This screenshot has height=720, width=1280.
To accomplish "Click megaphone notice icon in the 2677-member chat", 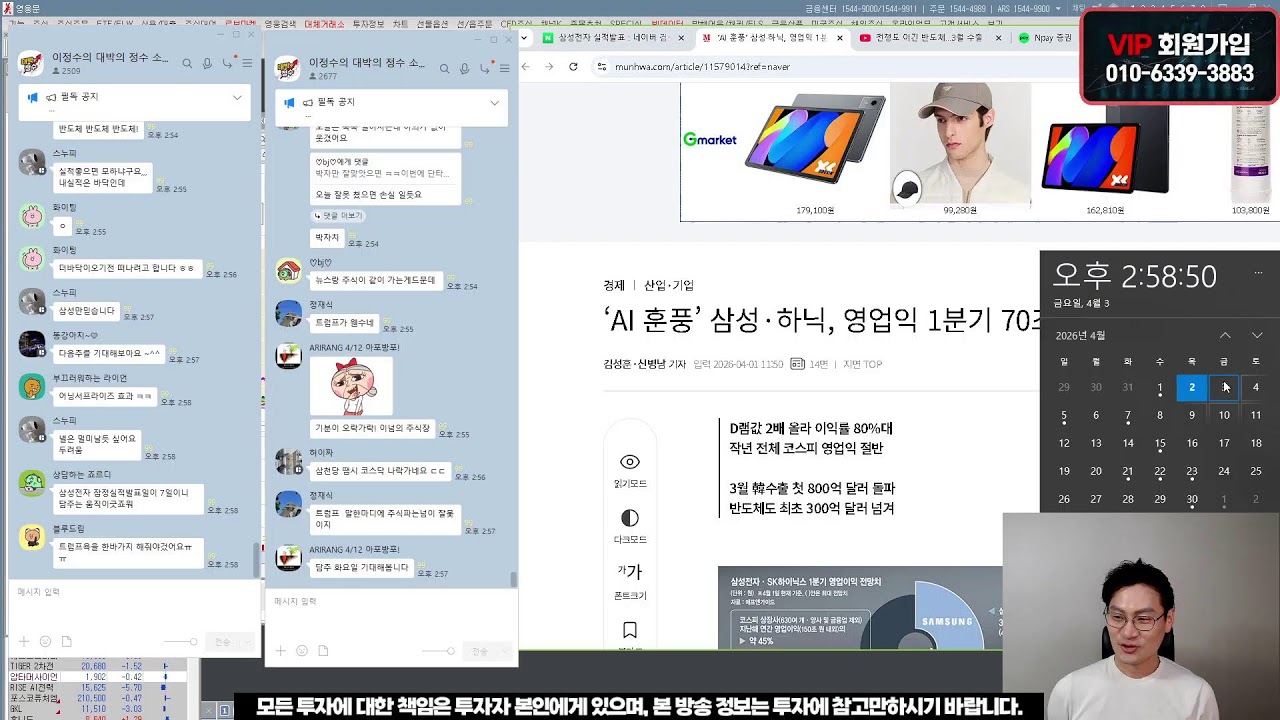I will 290,102.
